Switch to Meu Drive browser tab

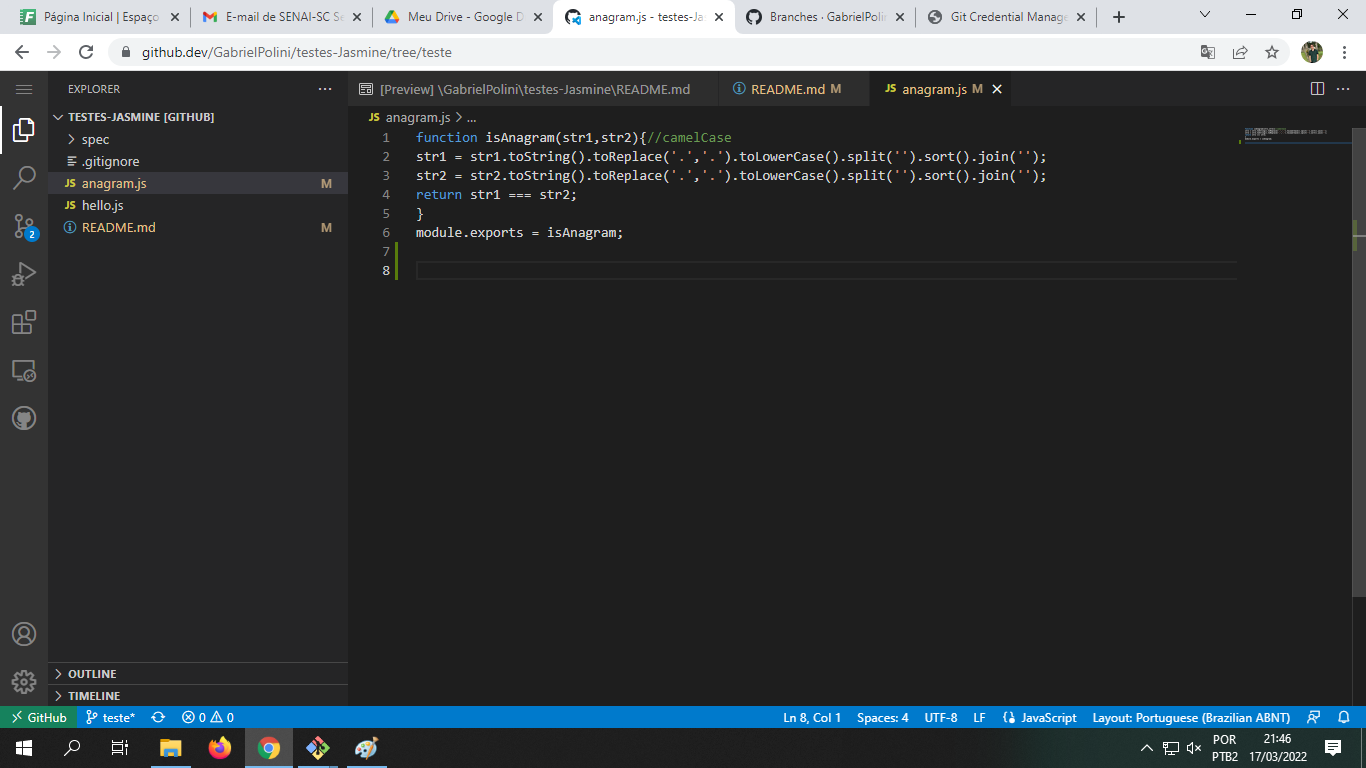465,17
